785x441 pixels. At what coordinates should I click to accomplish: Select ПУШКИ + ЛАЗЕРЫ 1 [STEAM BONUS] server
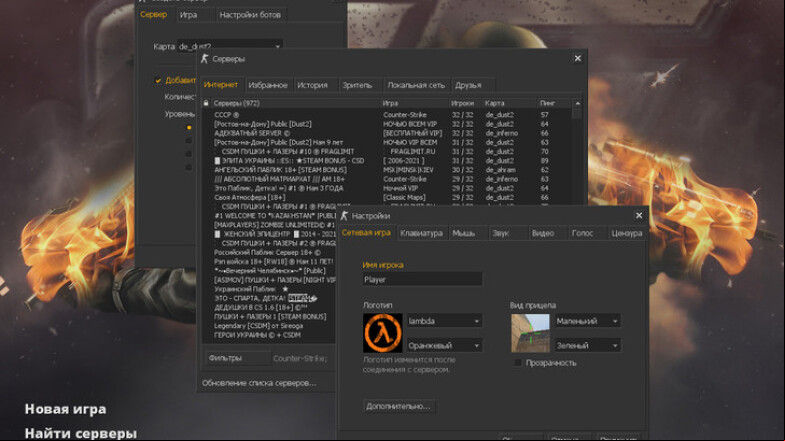click(268, 316)
